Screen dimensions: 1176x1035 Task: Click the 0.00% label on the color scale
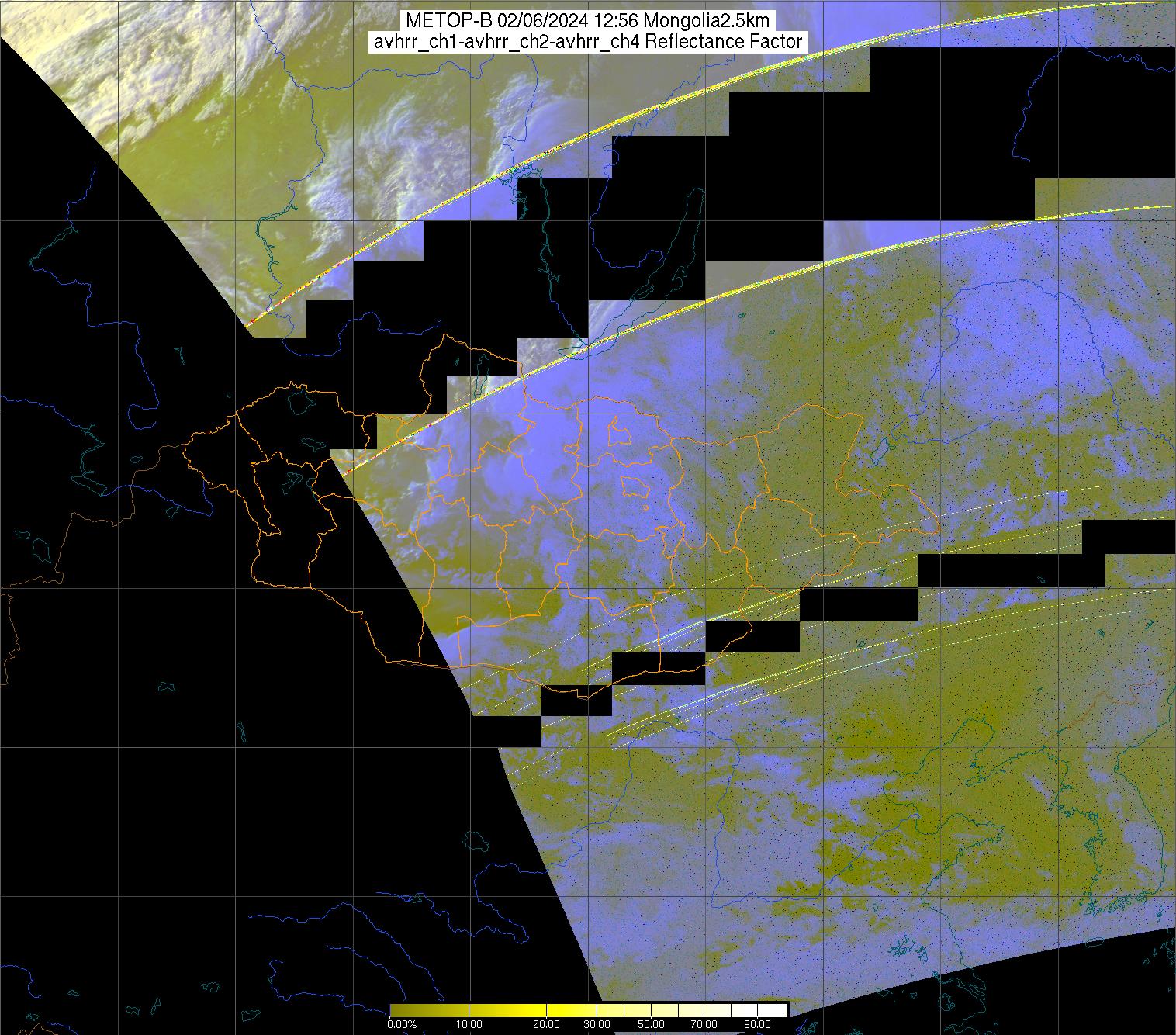pos(402,1025)
